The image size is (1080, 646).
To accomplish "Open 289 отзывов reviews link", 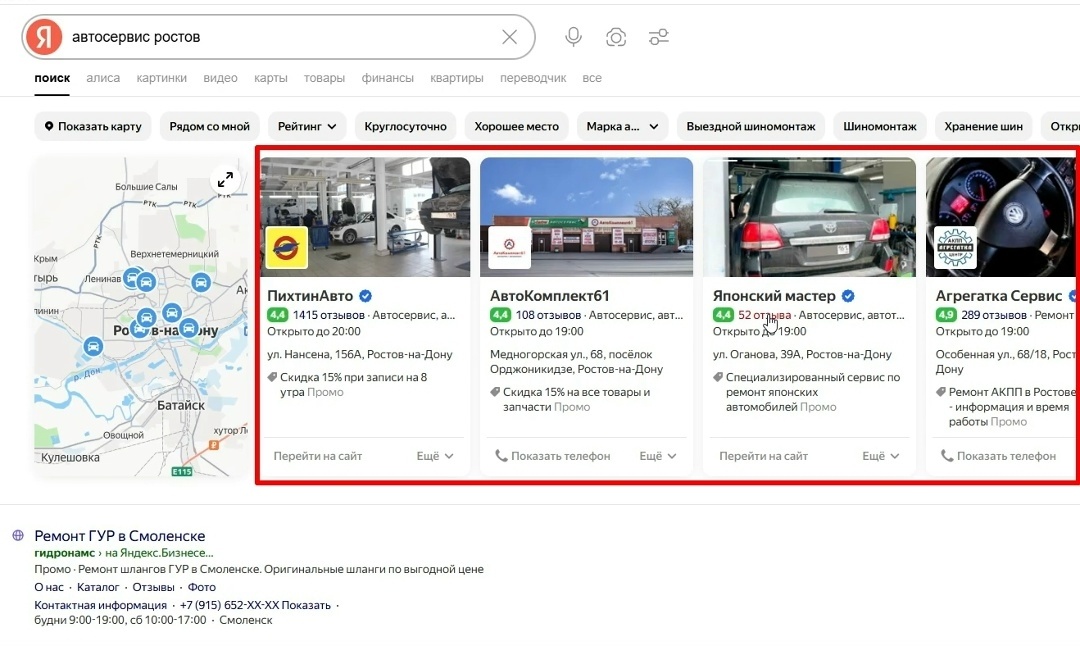I will pyautogui.click(x=994, y=315).
